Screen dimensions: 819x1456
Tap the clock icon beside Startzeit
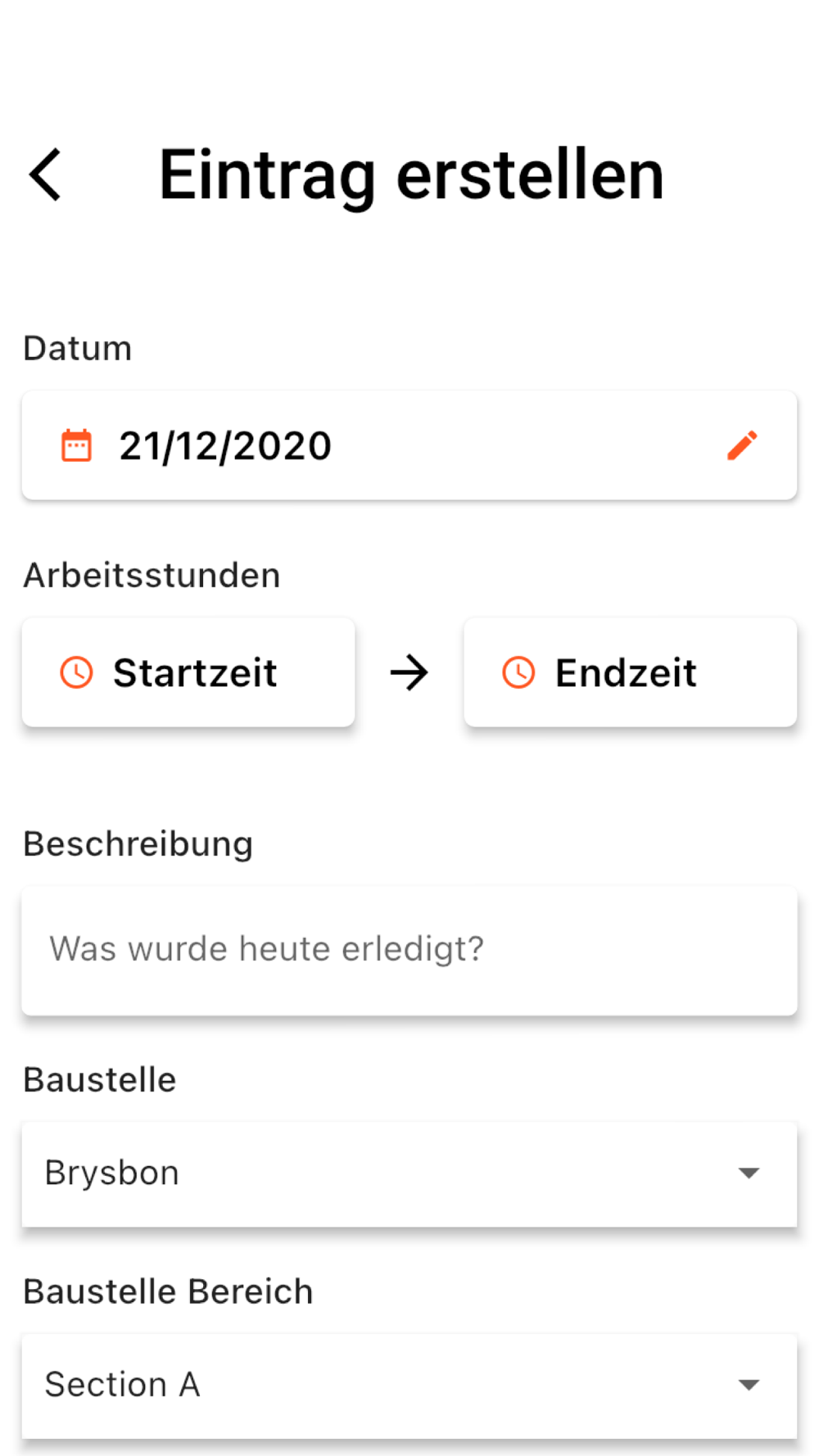(77, 672)
